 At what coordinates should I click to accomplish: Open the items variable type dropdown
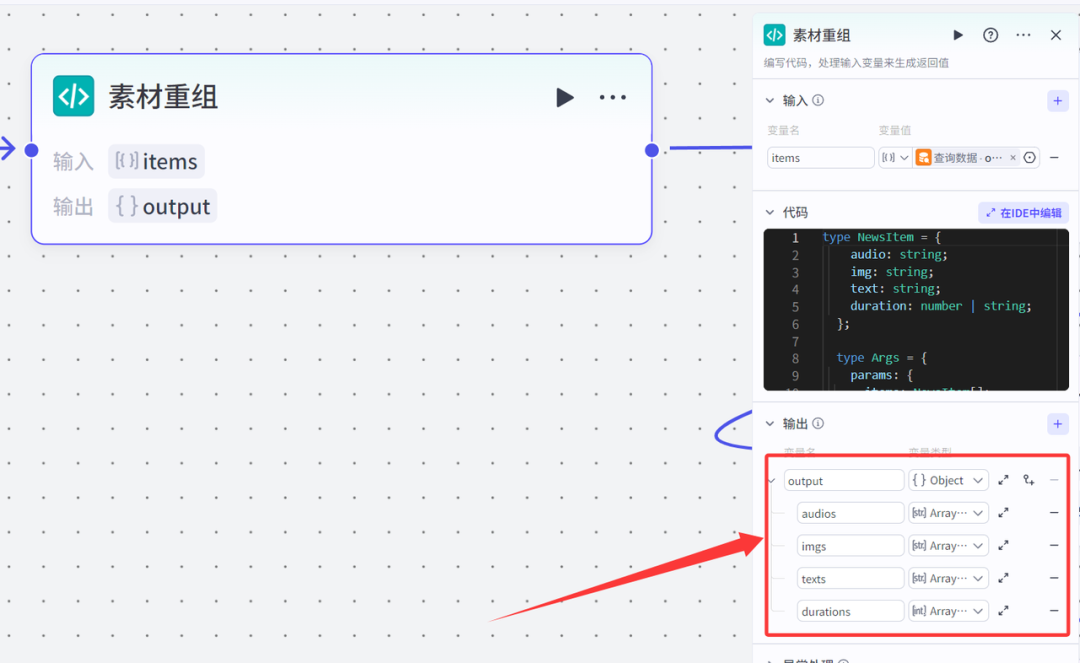coord(895,158)
